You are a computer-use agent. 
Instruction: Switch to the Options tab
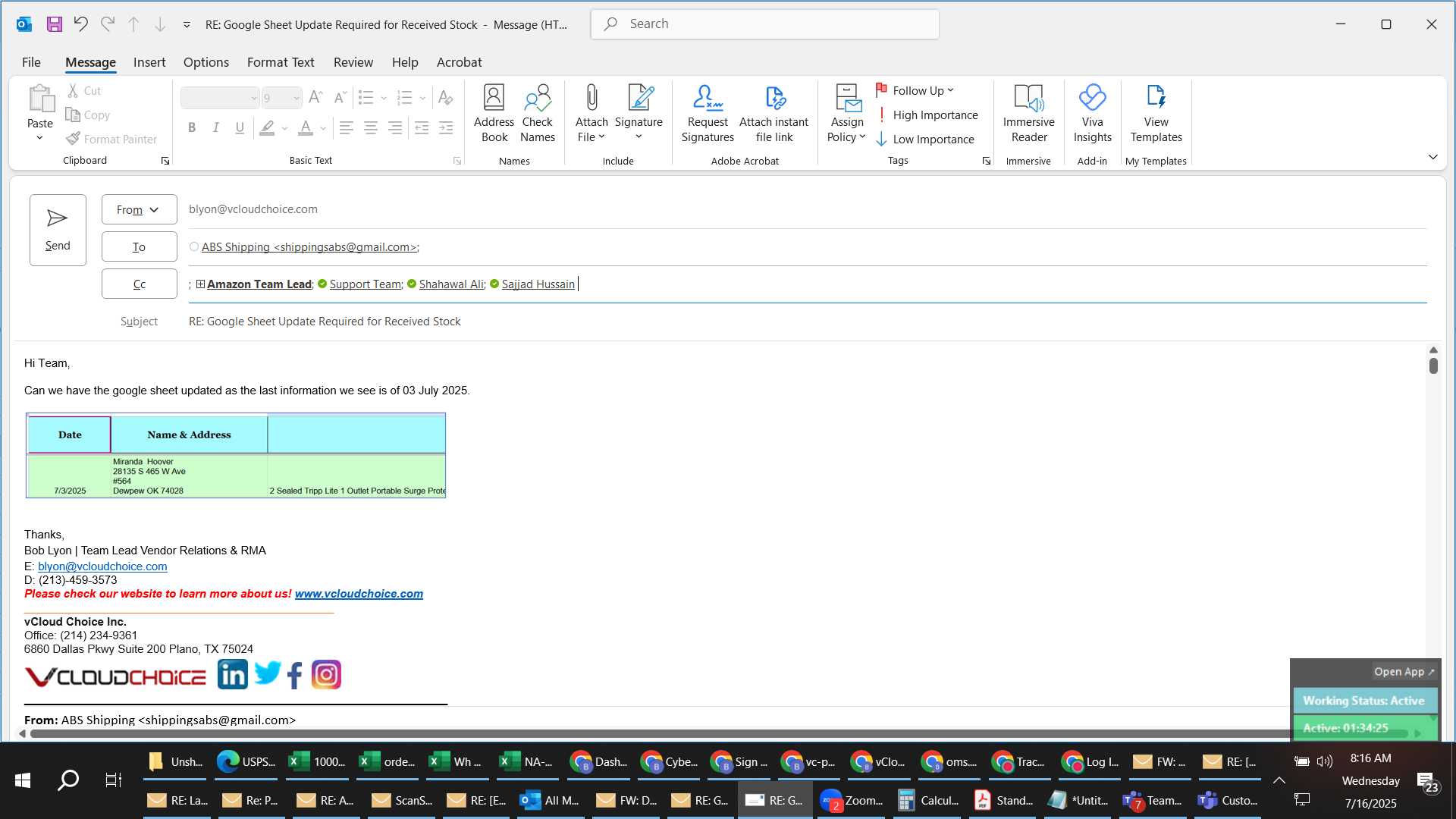click(206, 62)
